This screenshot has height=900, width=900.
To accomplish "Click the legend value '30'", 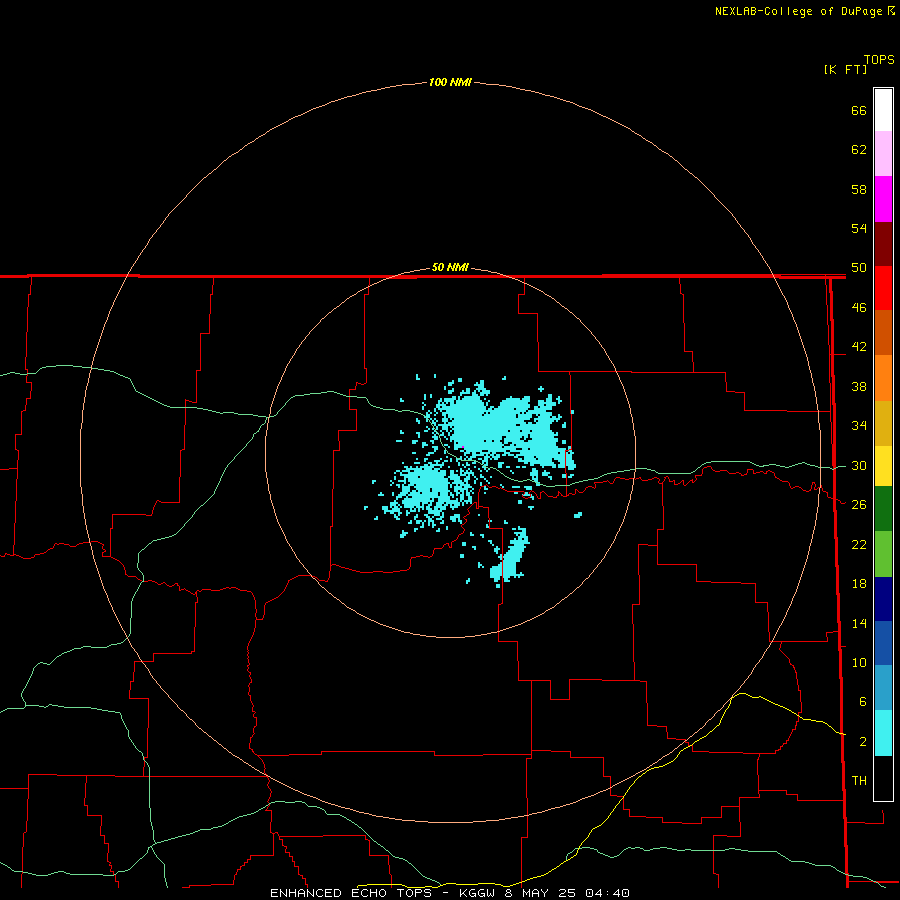I will tap(859, 465).
